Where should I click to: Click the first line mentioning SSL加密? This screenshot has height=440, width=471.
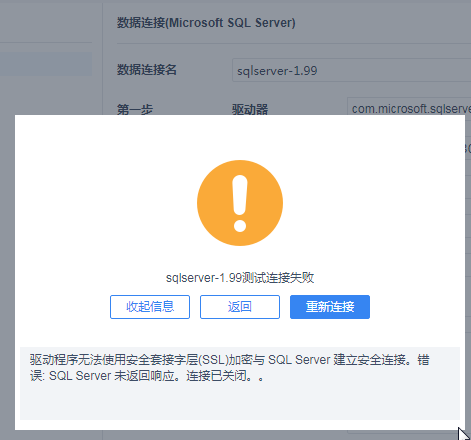[x=230, y=360]
